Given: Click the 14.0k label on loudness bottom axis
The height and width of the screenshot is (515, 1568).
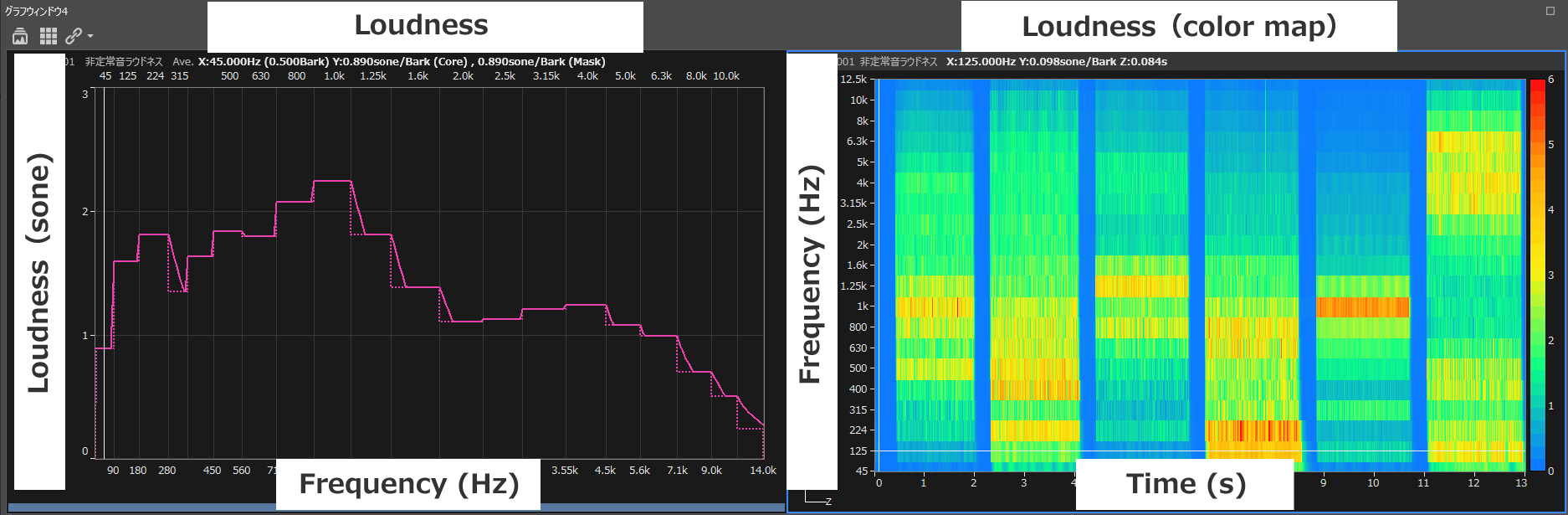Looking at the screenshot, I should 762,471.
